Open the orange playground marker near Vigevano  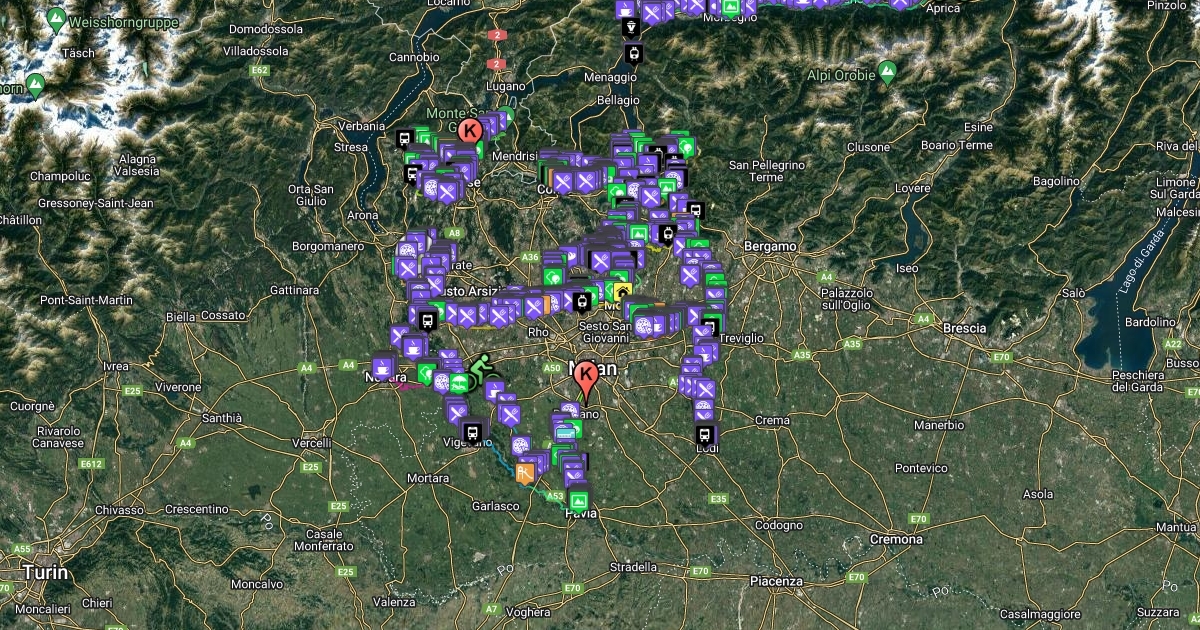click(x=524, y=473)
